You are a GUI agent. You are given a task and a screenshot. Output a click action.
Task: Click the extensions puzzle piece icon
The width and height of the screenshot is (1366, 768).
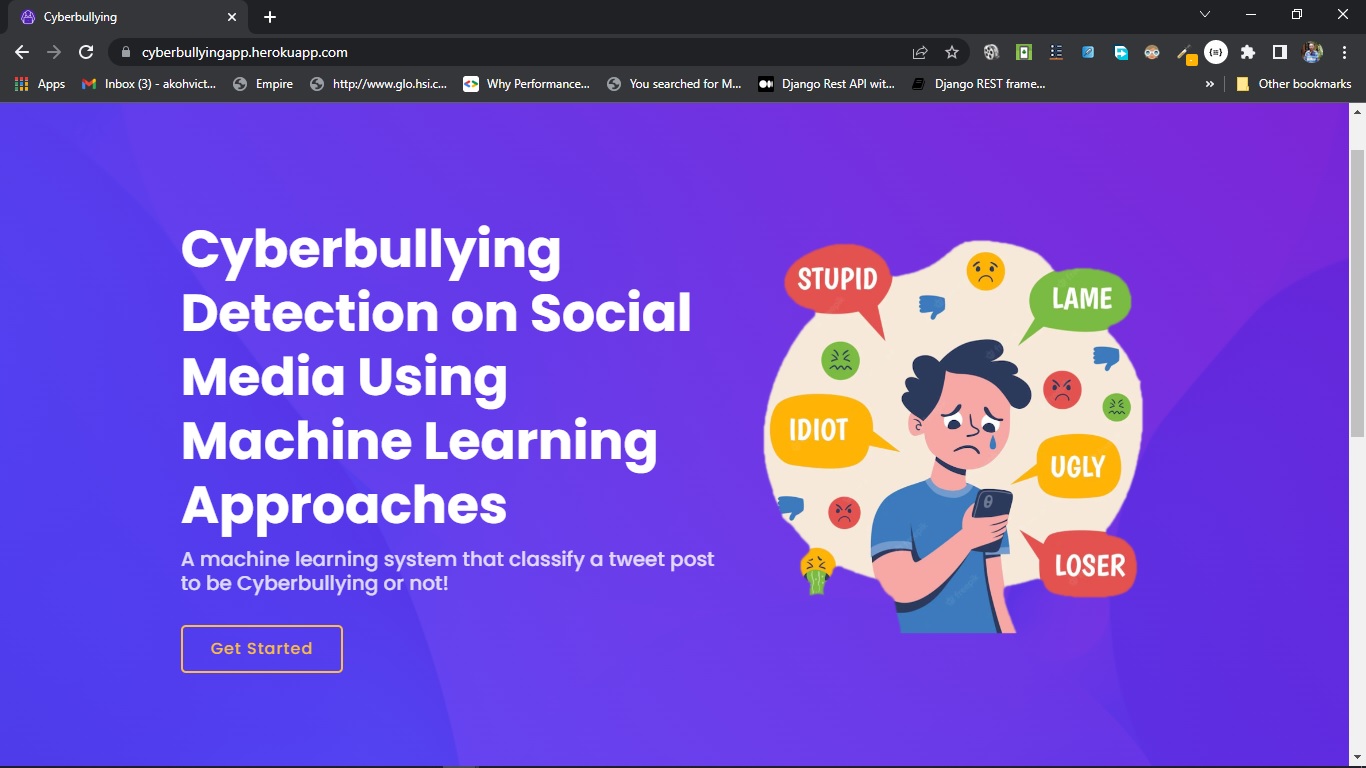point(1247,52)
